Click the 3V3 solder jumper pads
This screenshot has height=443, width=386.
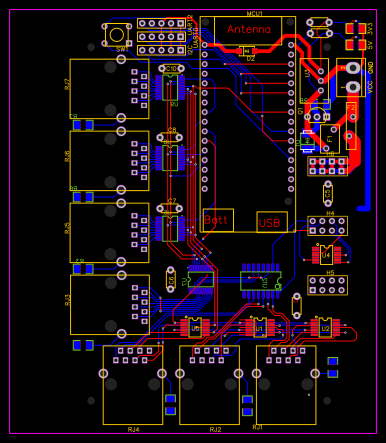tap(356, 28)
